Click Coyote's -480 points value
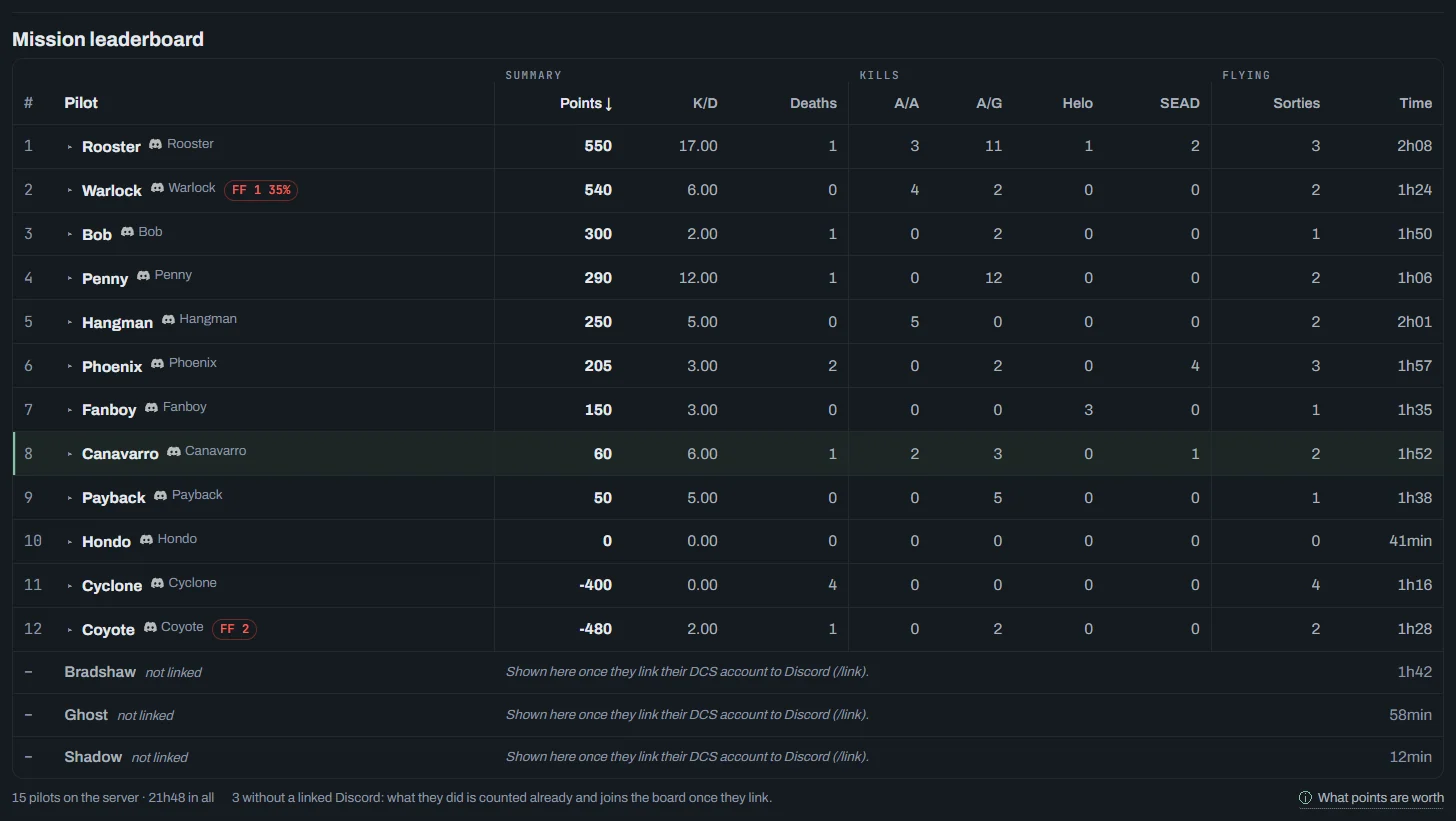This screenshot has width=1456, height=821. [x=595, y=629]
